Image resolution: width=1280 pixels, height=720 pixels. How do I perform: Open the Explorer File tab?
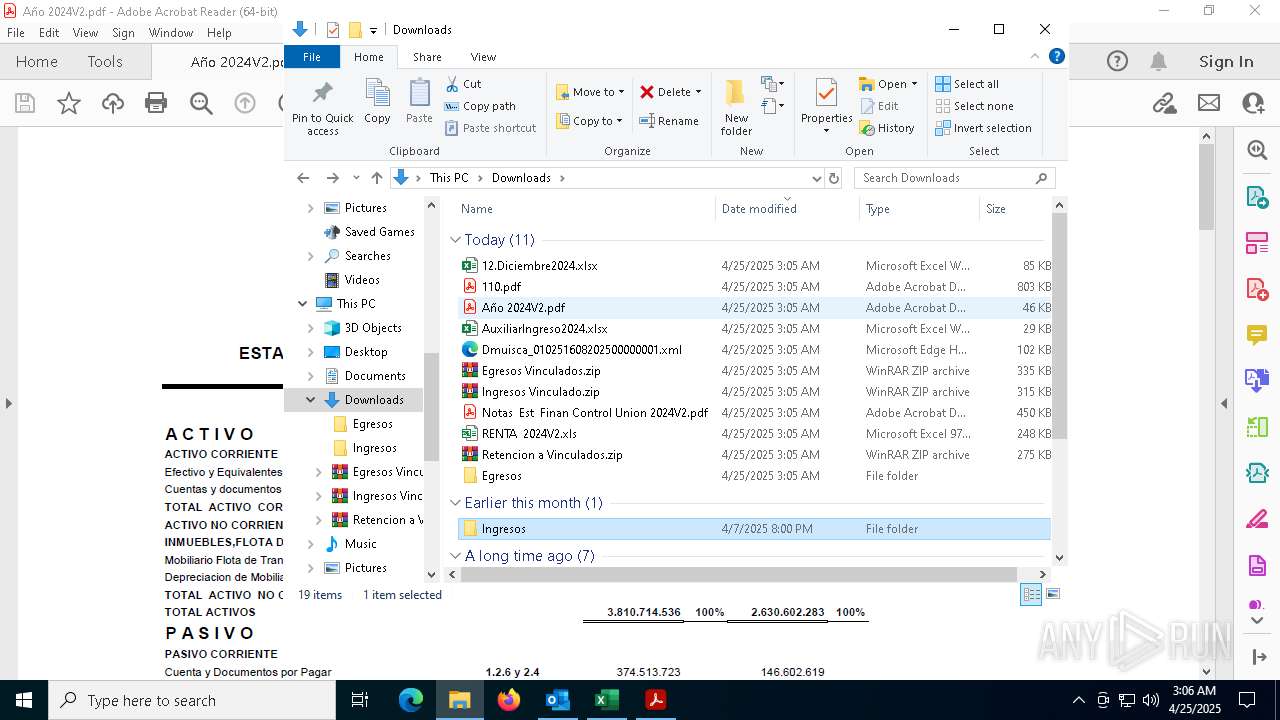click(312, 57)
